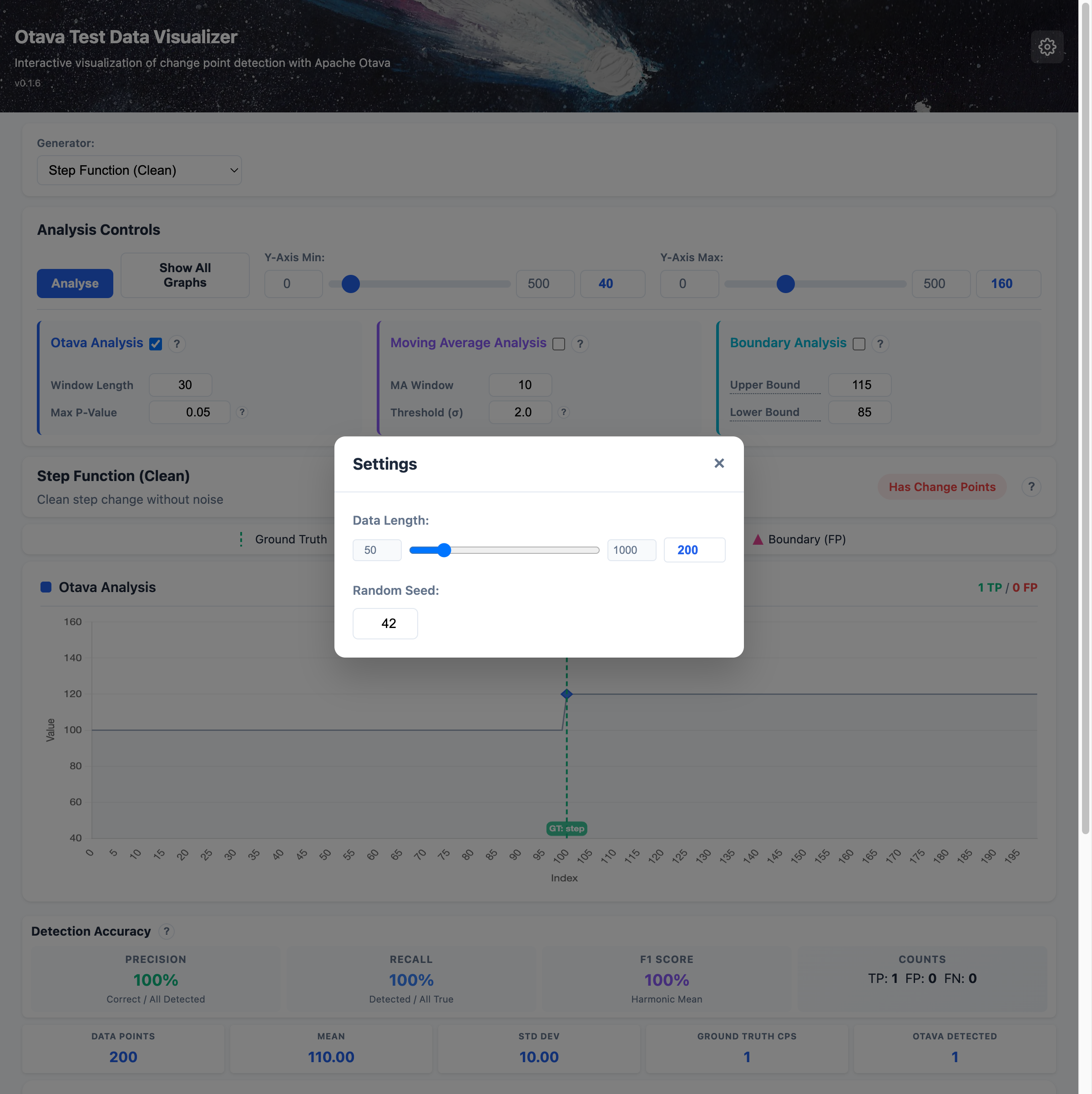Click the detected change point diamond marker
This screenshot has width=1092, height=1094.
pyautogui.click(x=566, y=694)
